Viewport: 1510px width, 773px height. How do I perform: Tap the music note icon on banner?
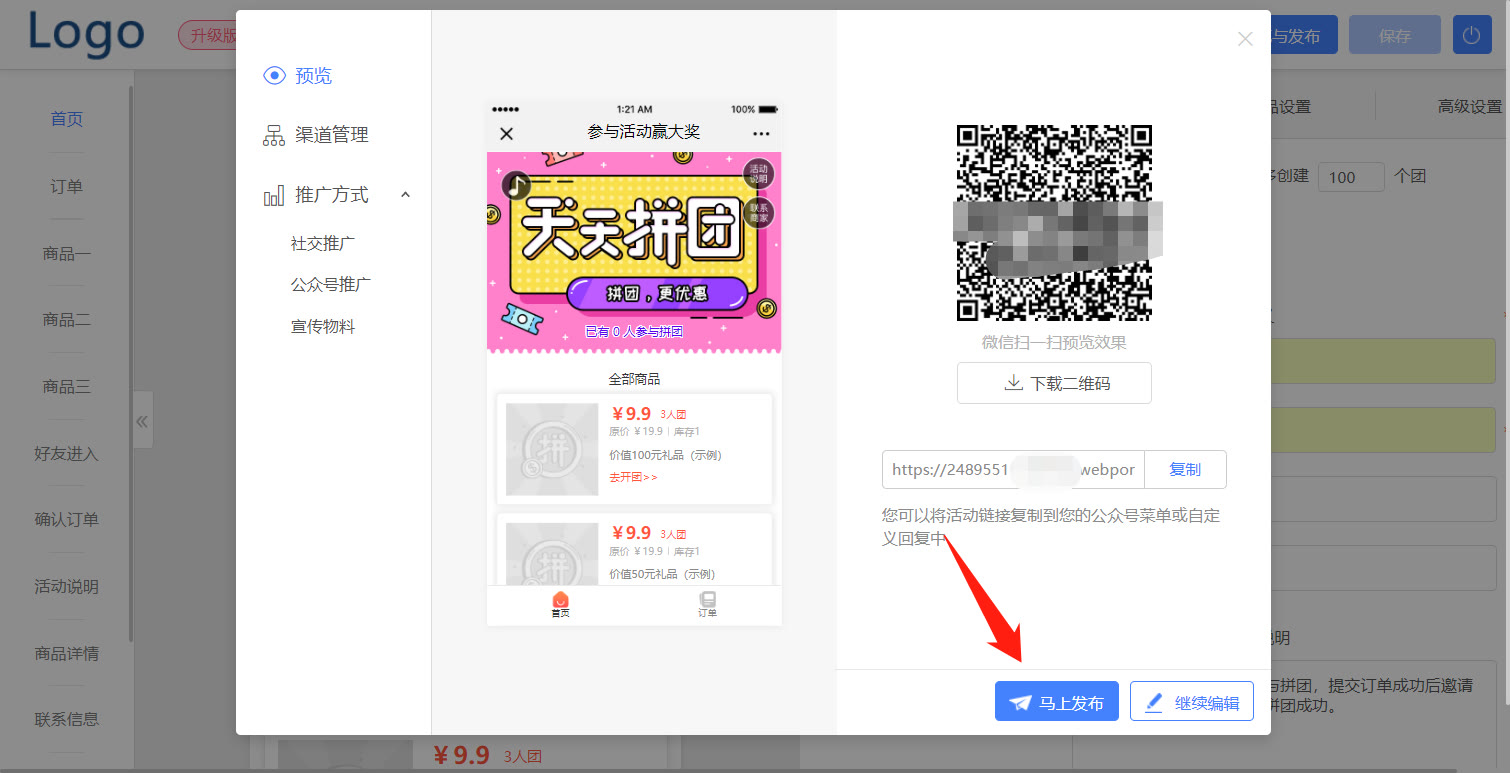[x=516, y=184]
